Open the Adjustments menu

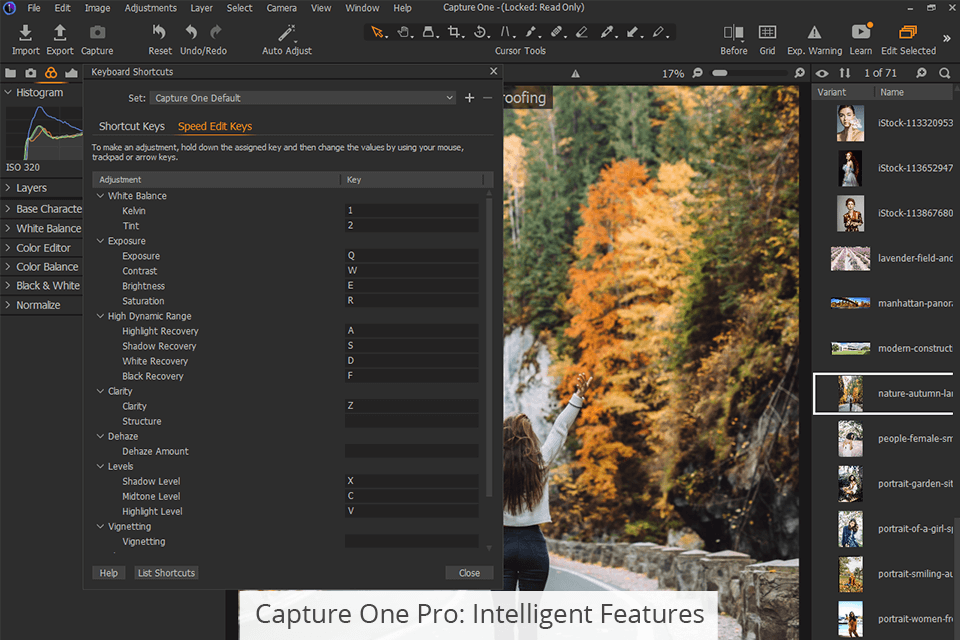coord(150,8)
